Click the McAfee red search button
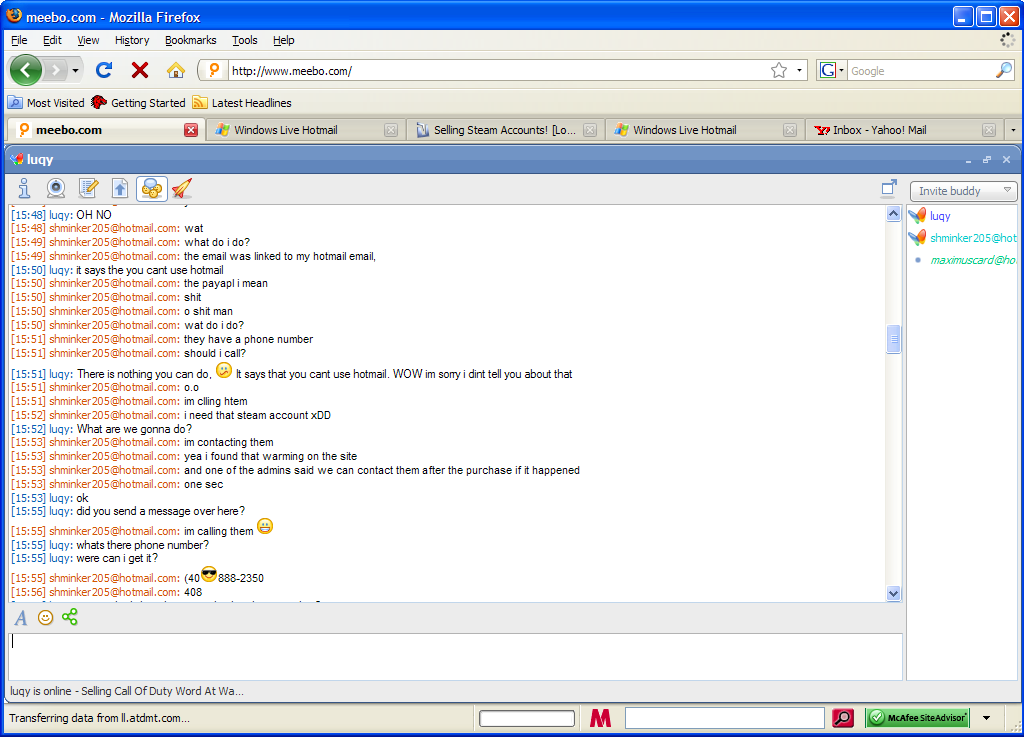Viewport: 1024px width, 737px height. click(843, 718)
